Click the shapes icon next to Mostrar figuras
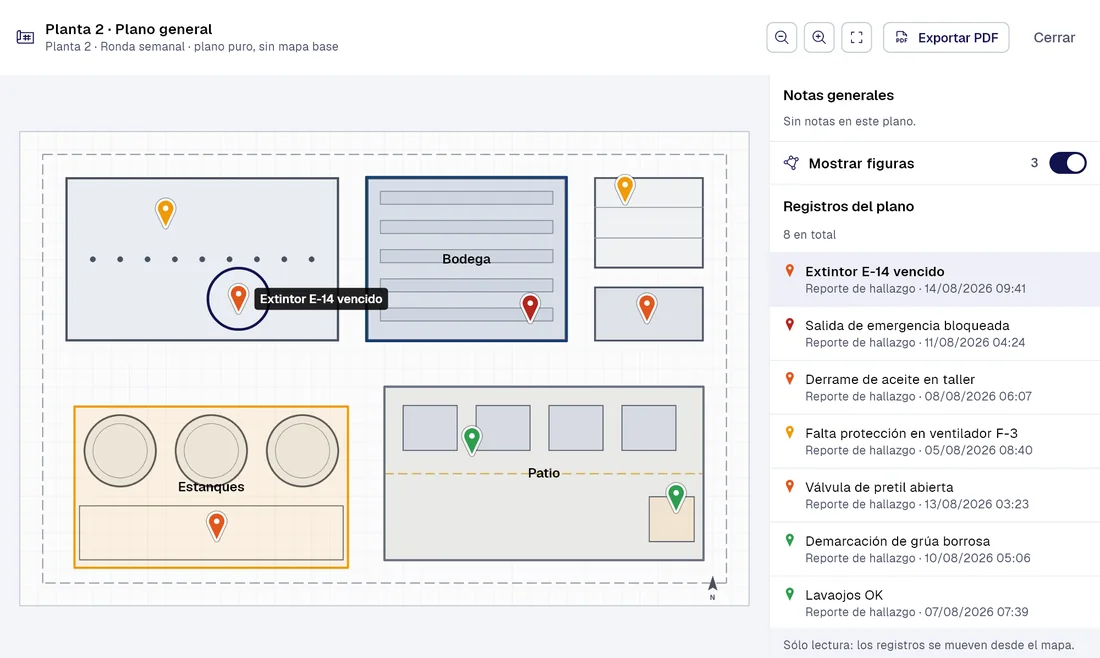 [x=791, y=163]
